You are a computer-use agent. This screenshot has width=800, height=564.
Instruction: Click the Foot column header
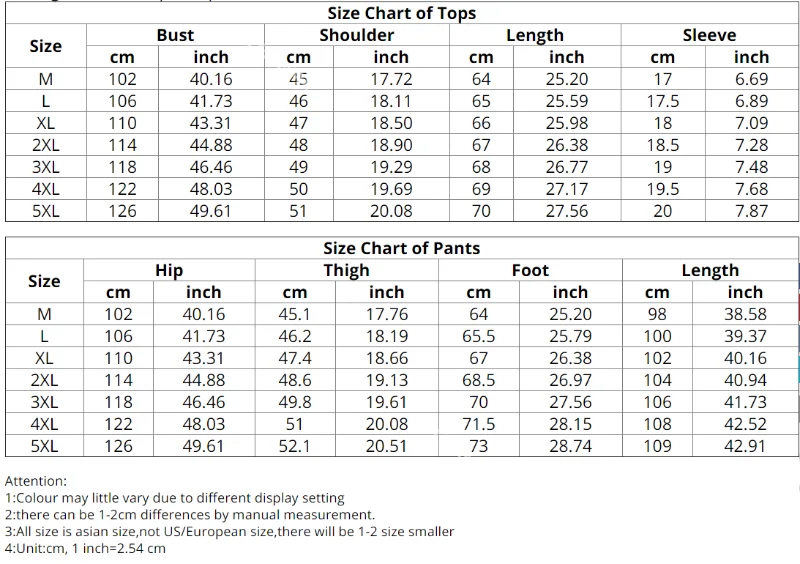(x=530, y=270)
